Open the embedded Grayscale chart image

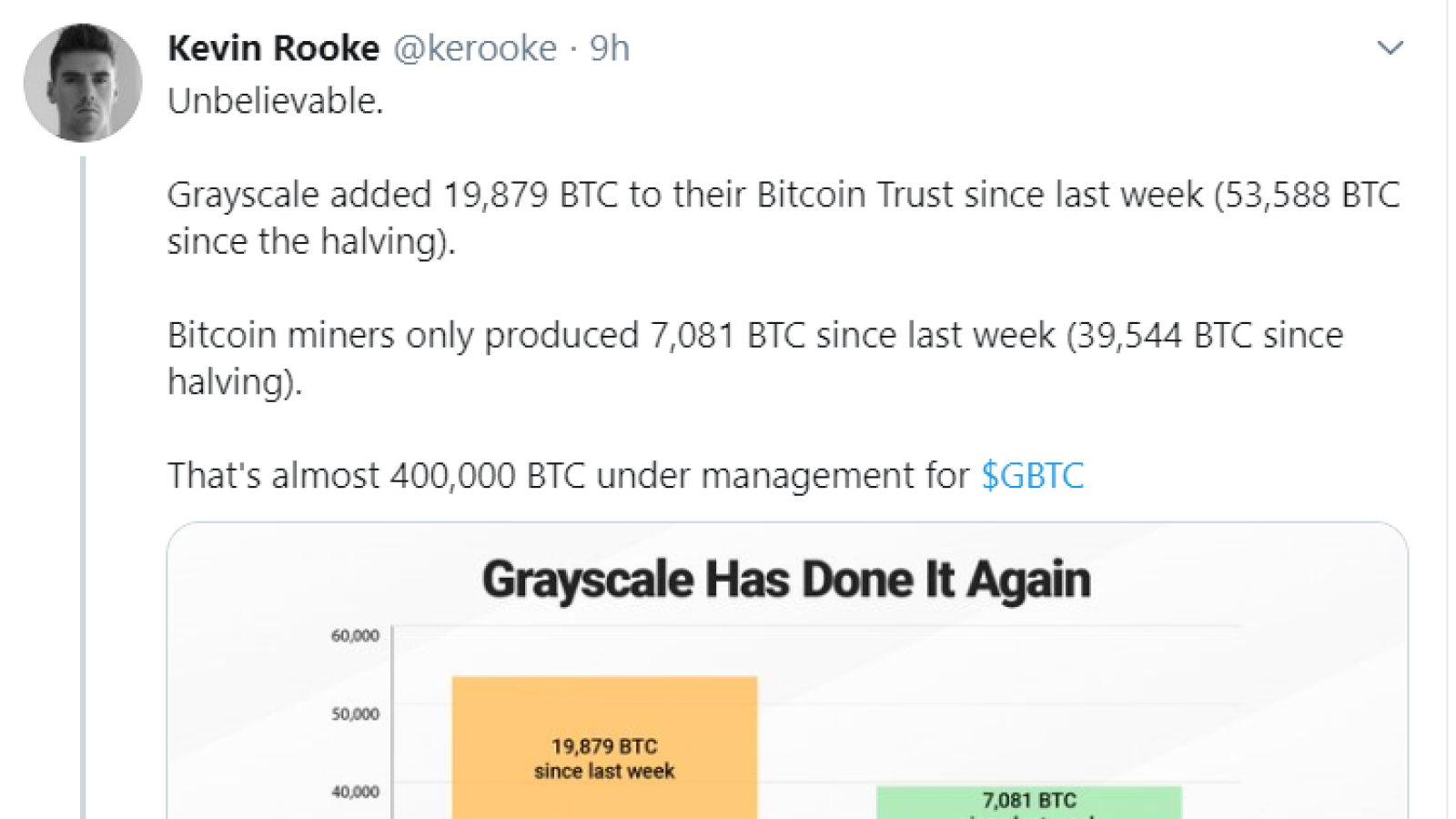coord(787,671)
